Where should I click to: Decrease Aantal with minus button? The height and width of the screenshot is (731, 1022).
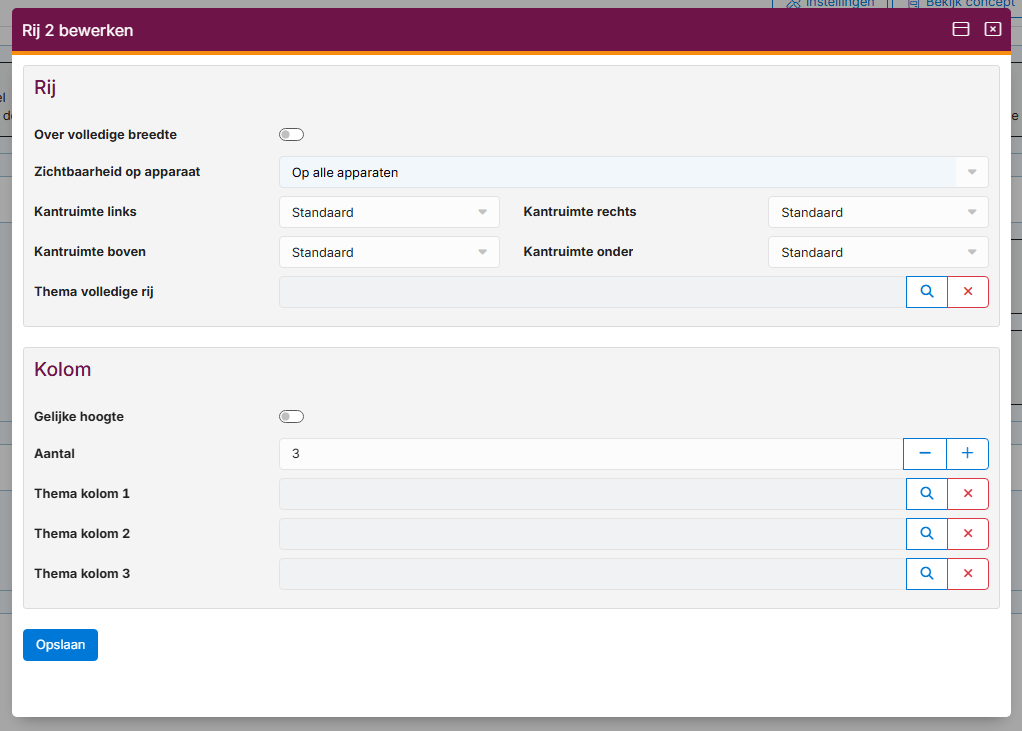click(x=925, y=454)
